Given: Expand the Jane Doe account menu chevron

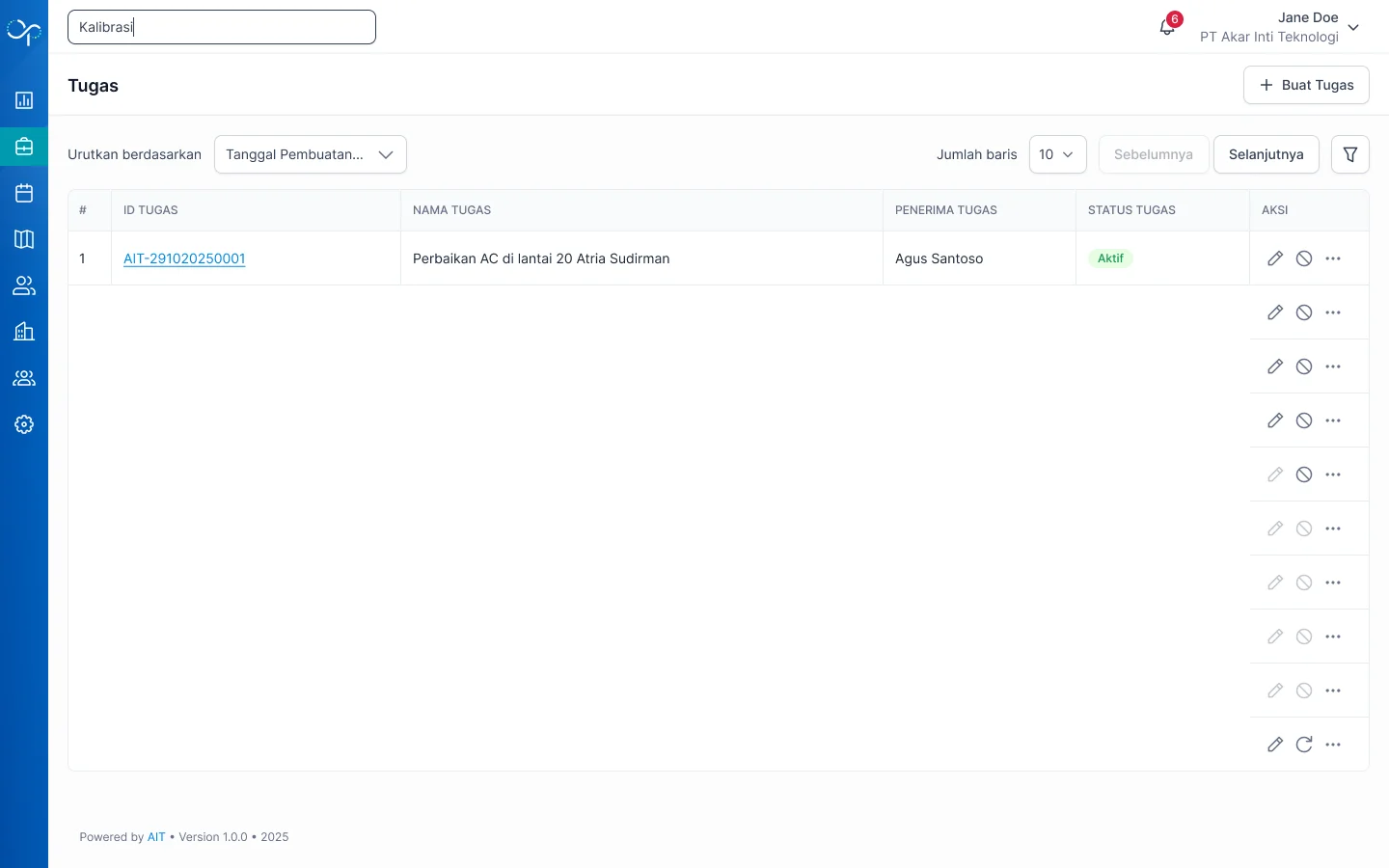Looking at the screenshot, I should 1353,27.
